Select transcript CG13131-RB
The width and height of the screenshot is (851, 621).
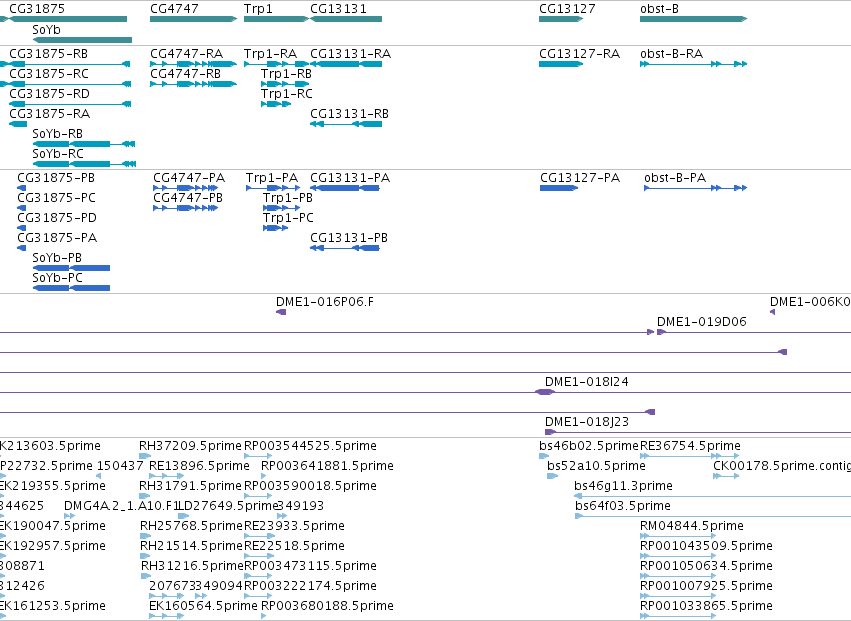point(346,124)
